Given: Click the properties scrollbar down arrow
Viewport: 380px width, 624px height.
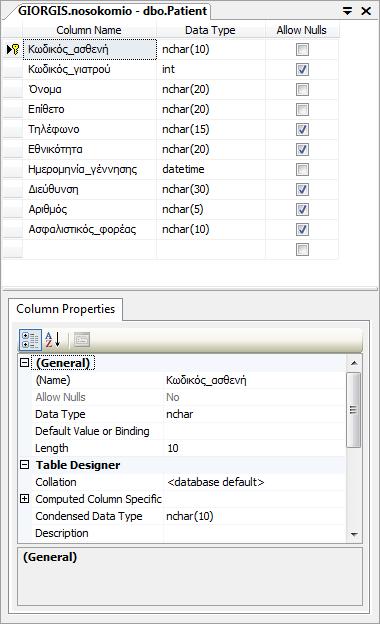Looking at the screenshot, I should tap(354, 534).
